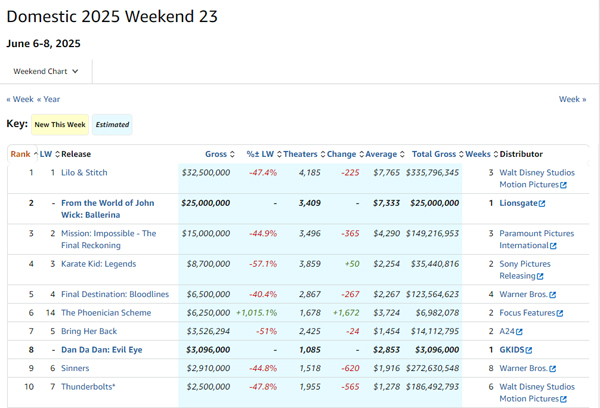600x408 pixels.
Task: Click Paramount Pictures International distributor link
Action: (x=536, y=239)
